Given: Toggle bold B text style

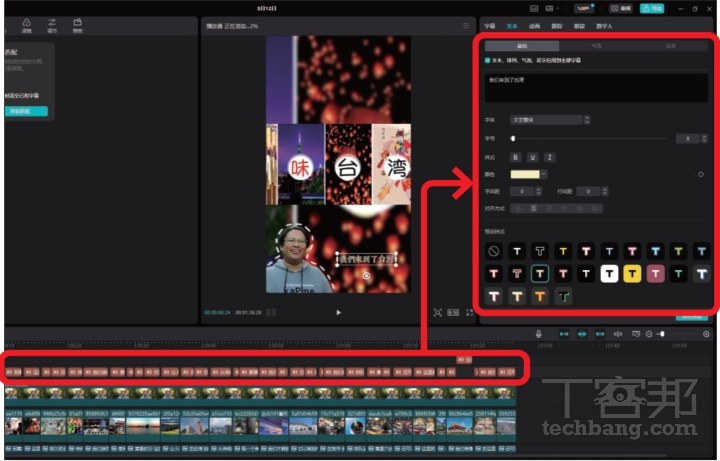Looking at the screenshot, I should tap(515, 157).
